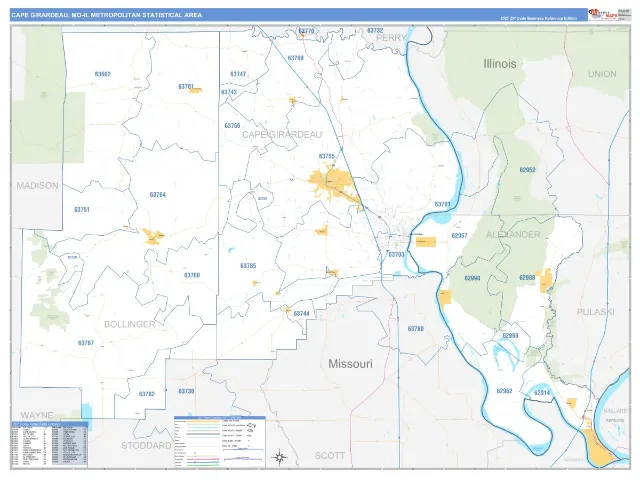Click the 'CAPE GIRARDEAU' county label
This screenshot has height=480, width=640.
[282, 134]
